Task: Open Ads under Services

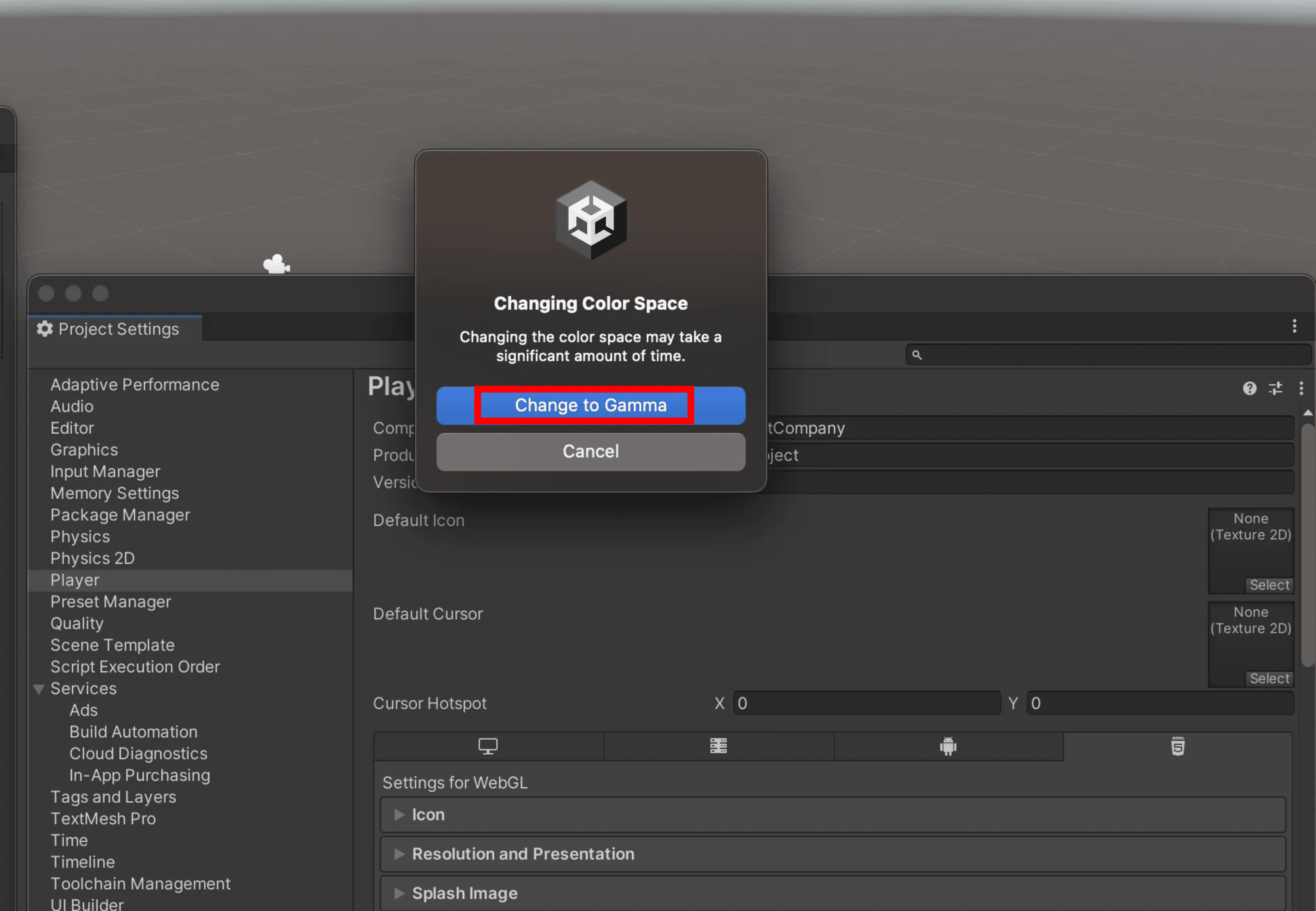Action: pyautogui.click(x=83, y=710)
